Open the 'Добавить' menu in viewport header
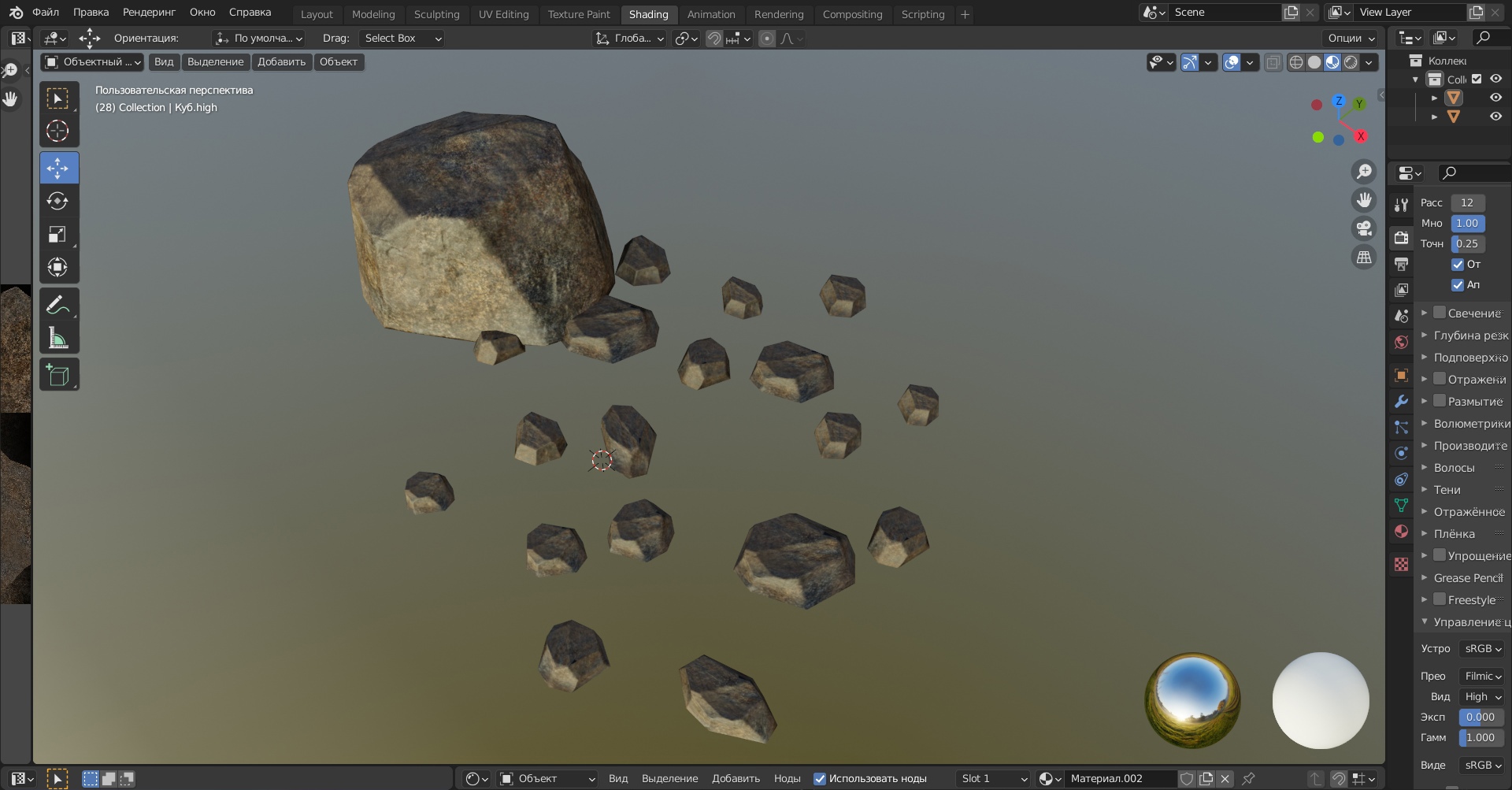This screenshot has height=790, width=1512. (281, 62)
